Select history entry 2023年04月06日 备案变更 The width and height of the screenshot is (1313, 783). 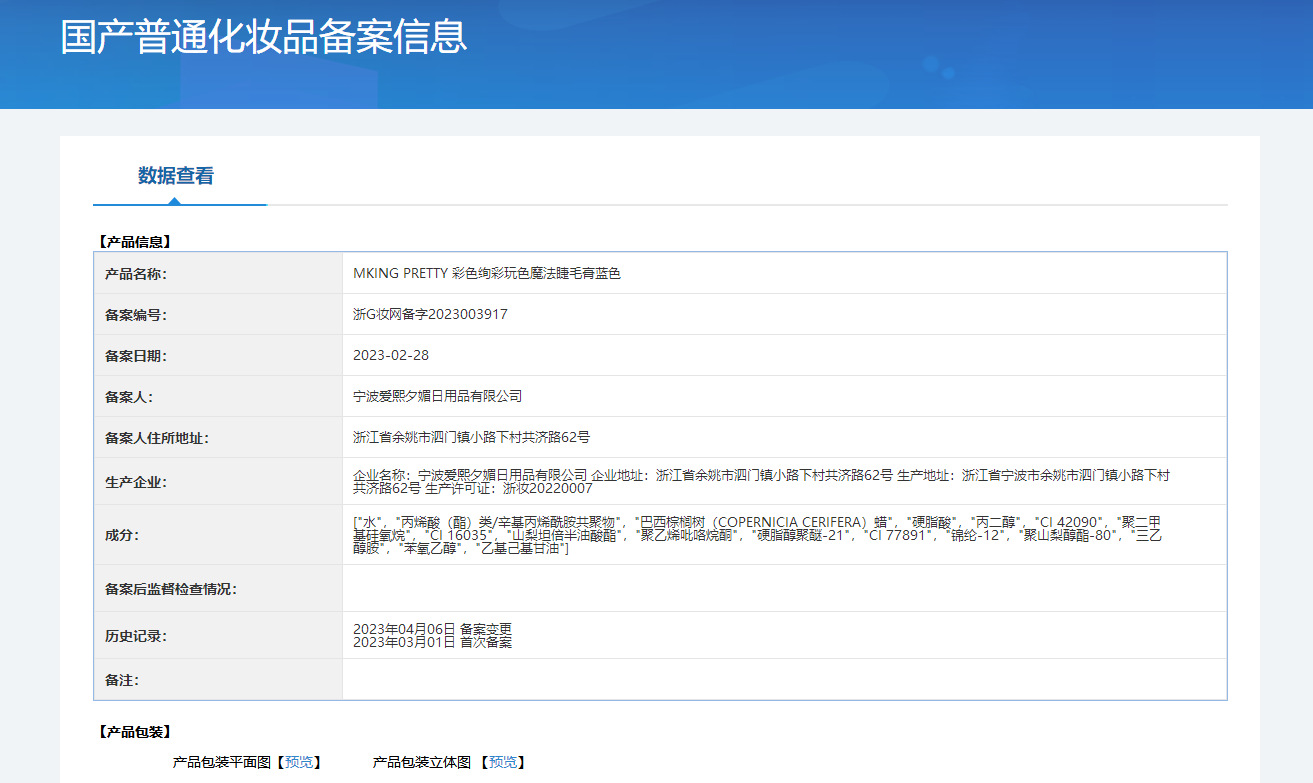[432, 629]
